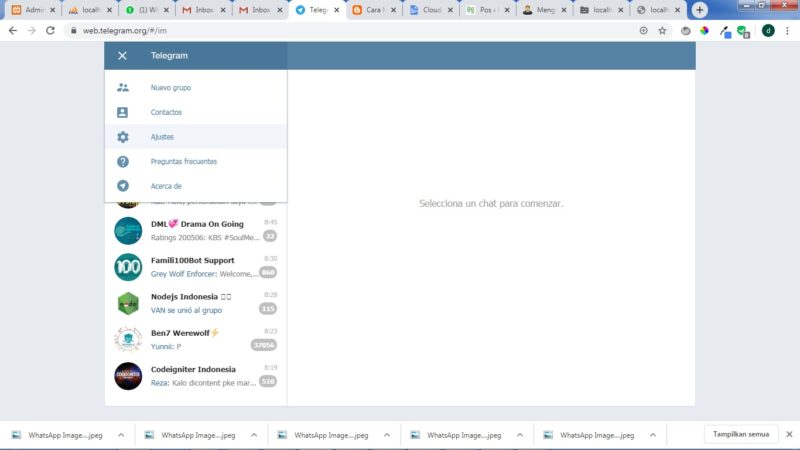Screen dimensions: 800x450
Task: Bookmark this page with the star icon
Action: pos(662,31)
